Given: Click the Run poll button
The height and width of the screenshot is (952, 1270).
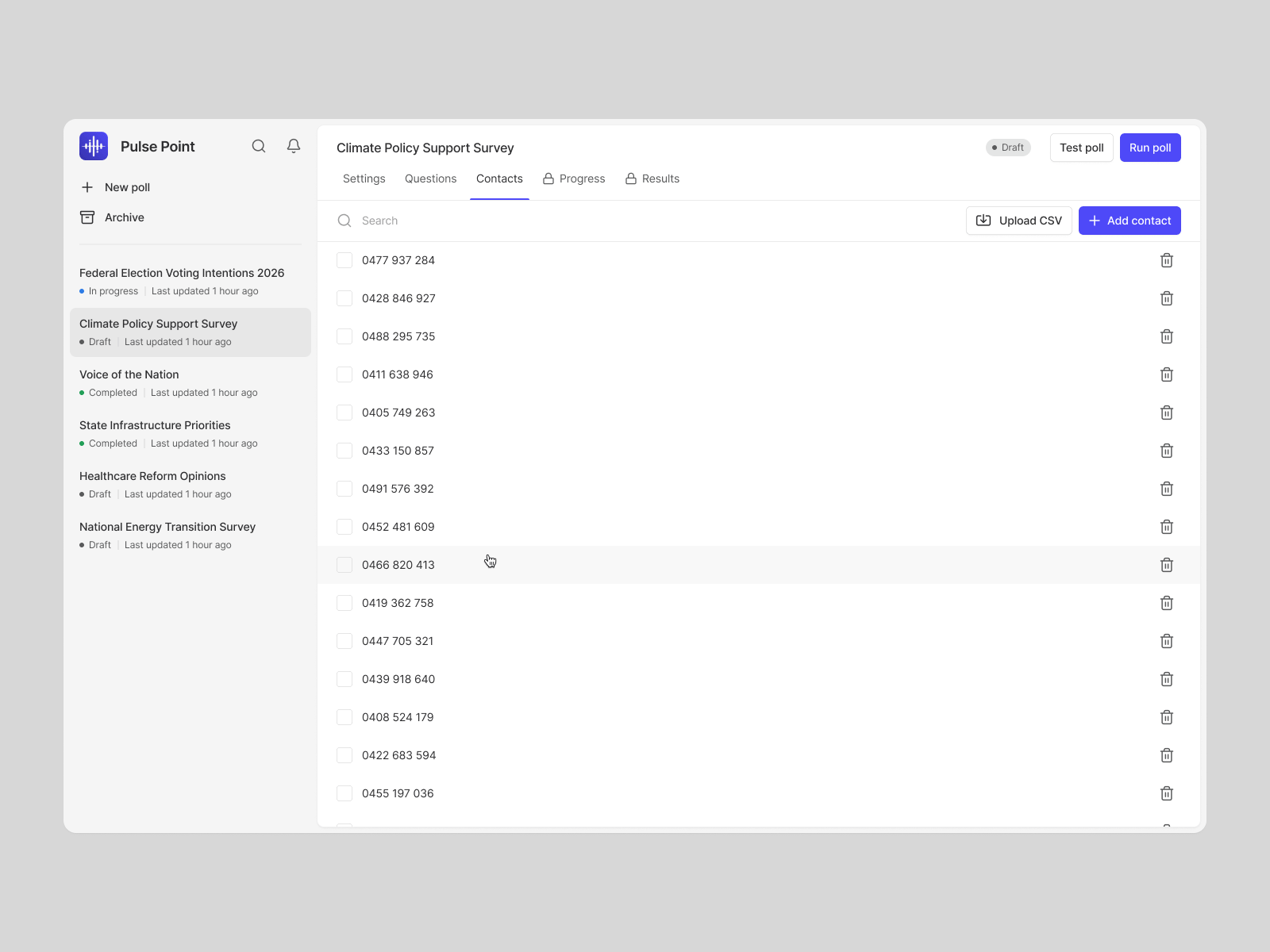Looking at the screenshot, I should (x=1150, y=148).
